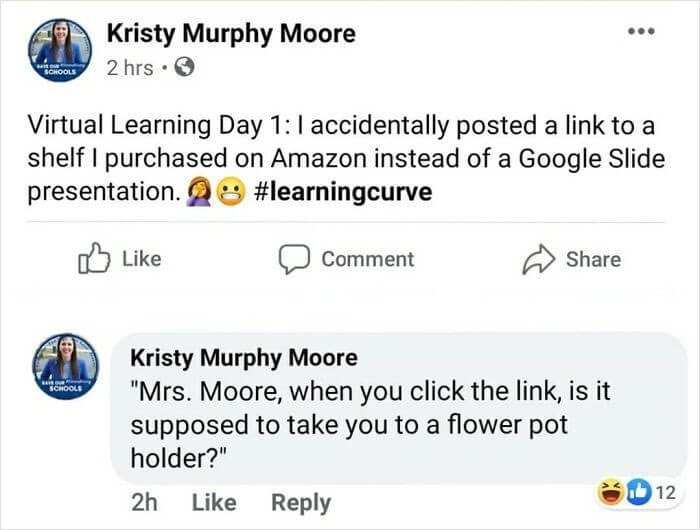
Task: Click the blue thumbs-up reaction icon
Action: pos(638,492)
